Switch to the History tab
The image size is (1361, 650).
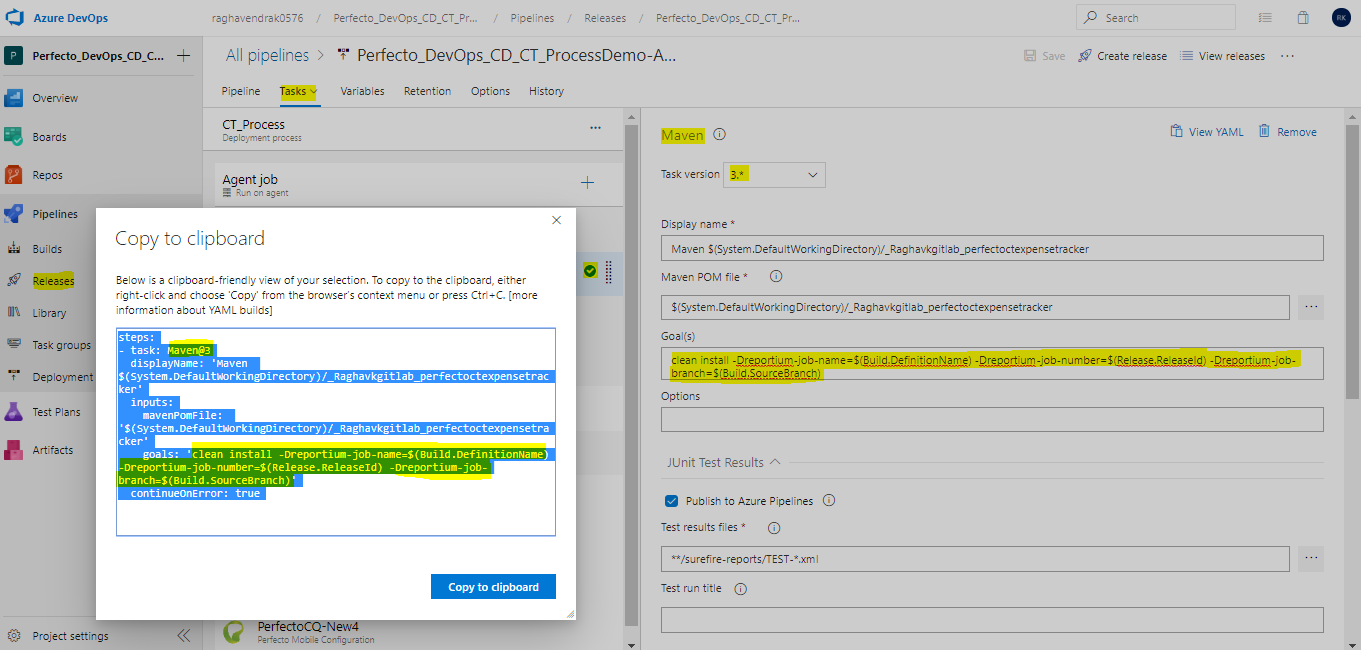pyautogui.click(x=546, y=91)
